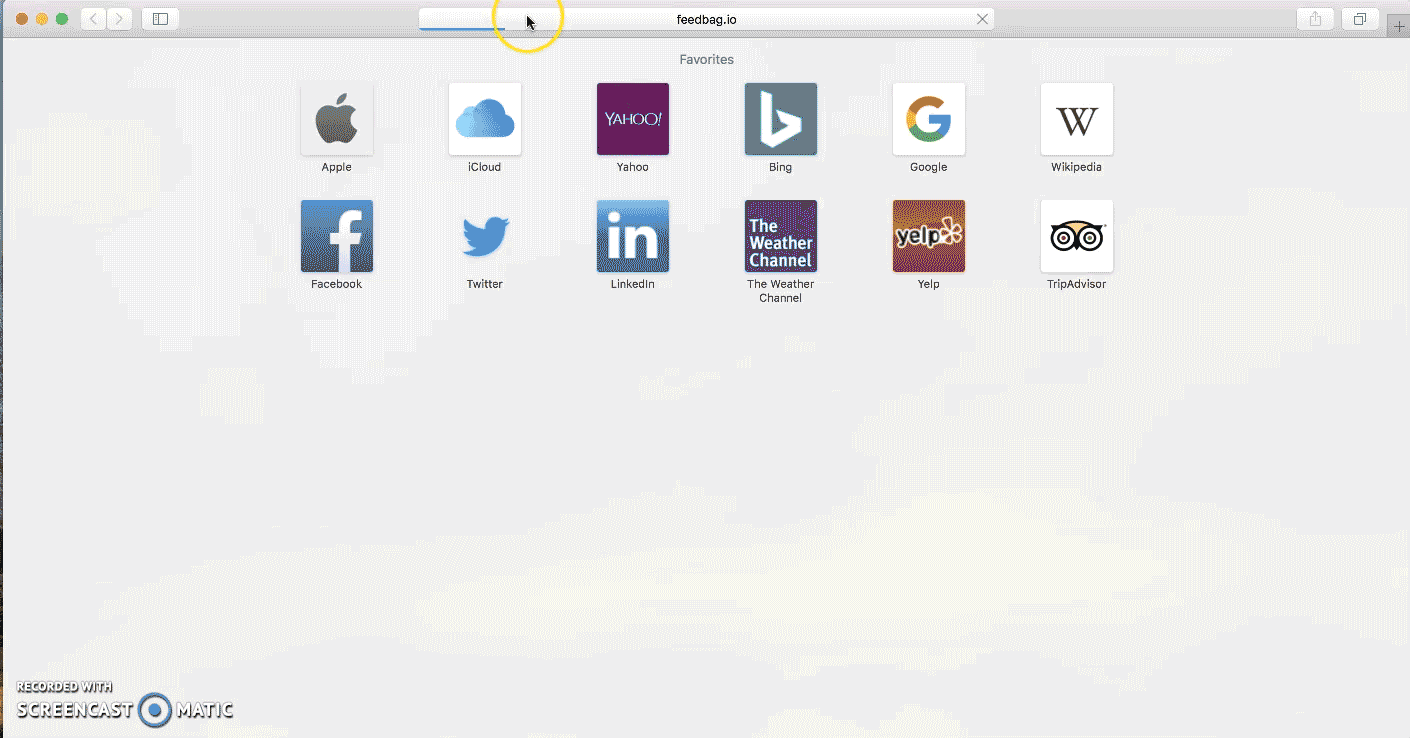This screenshot has height=738, width=1410.
Task: Click The Weather Channel label text
Action: coord(781,291)
